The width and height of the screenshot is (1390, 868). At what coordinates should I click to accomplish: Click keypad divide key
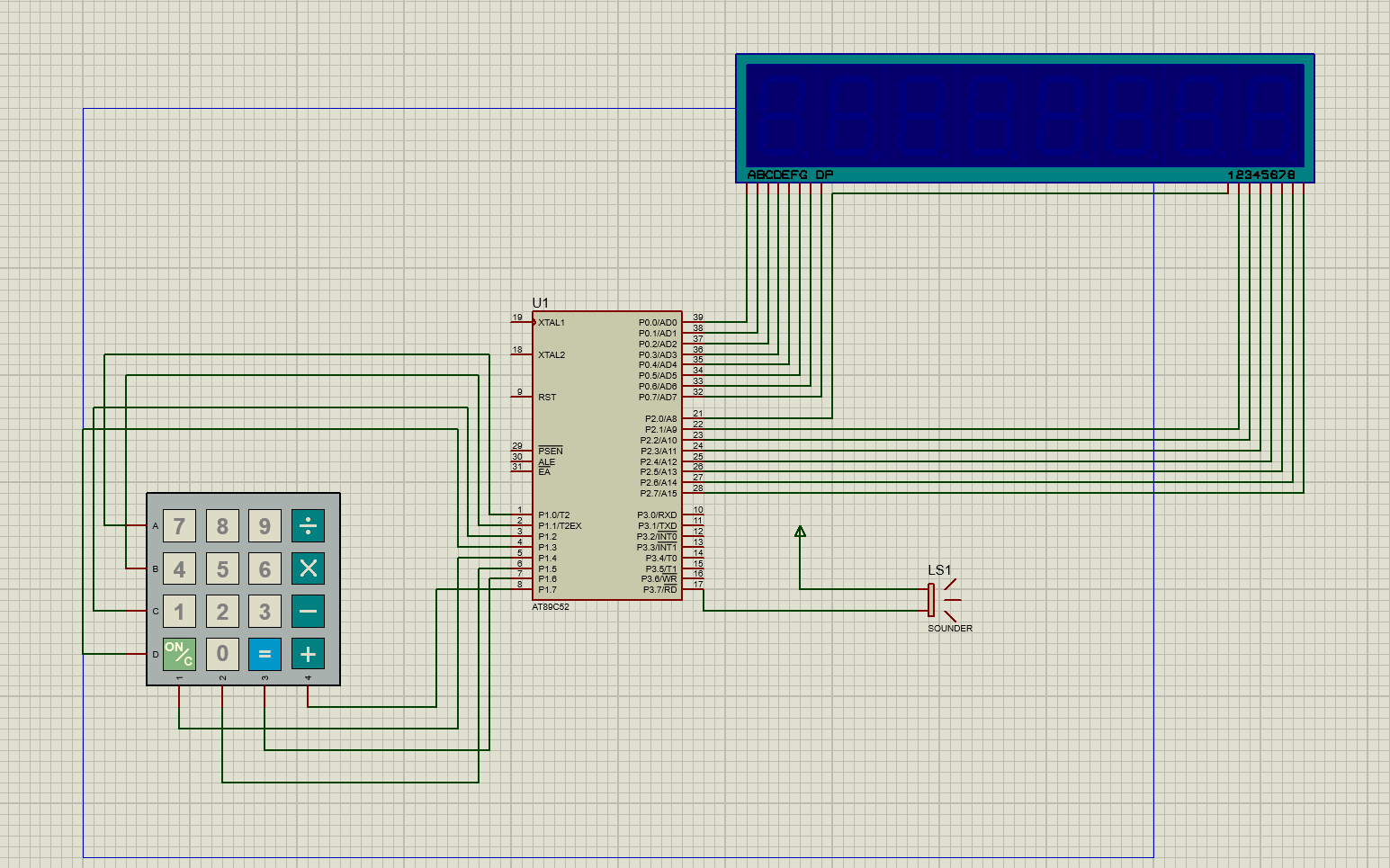tap(308, 526)
